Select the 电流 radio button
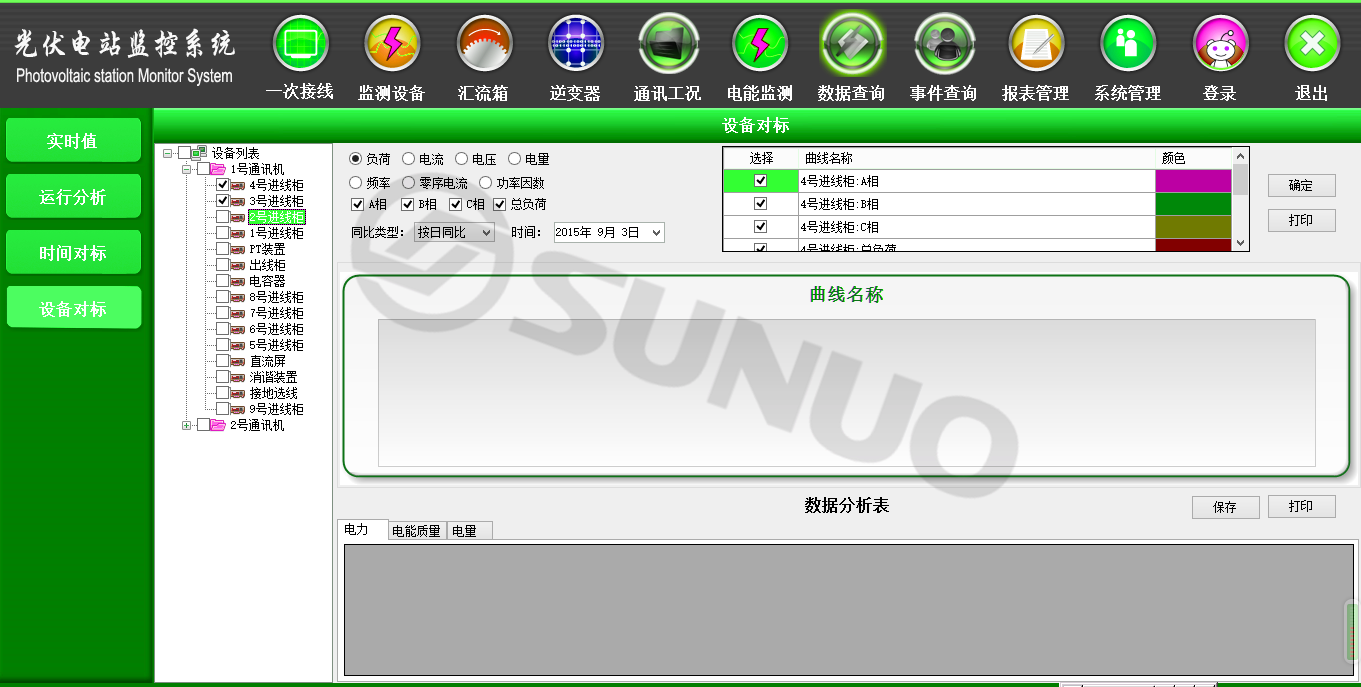 pyautogui.click(x=409, y=159)
